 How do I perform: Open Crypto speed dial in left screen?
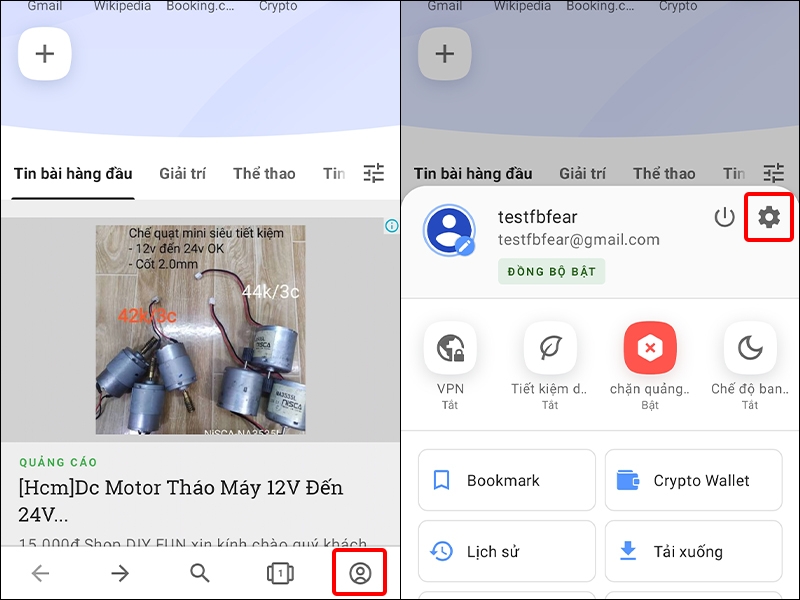278,6
